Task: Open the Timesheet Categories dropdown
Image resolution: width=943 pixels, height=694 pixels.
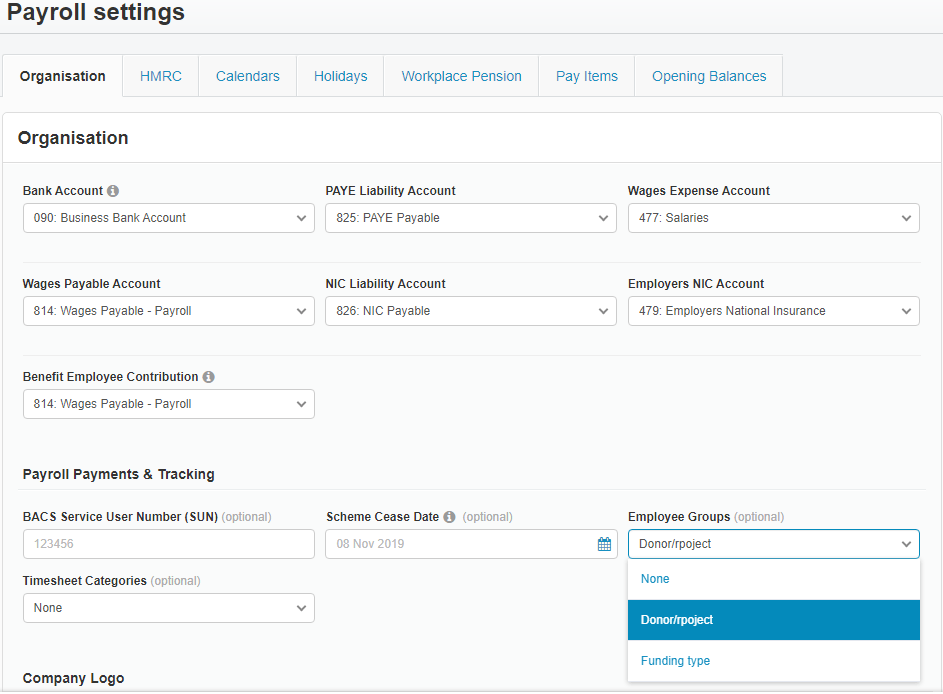Action: (x=168, y=608)
